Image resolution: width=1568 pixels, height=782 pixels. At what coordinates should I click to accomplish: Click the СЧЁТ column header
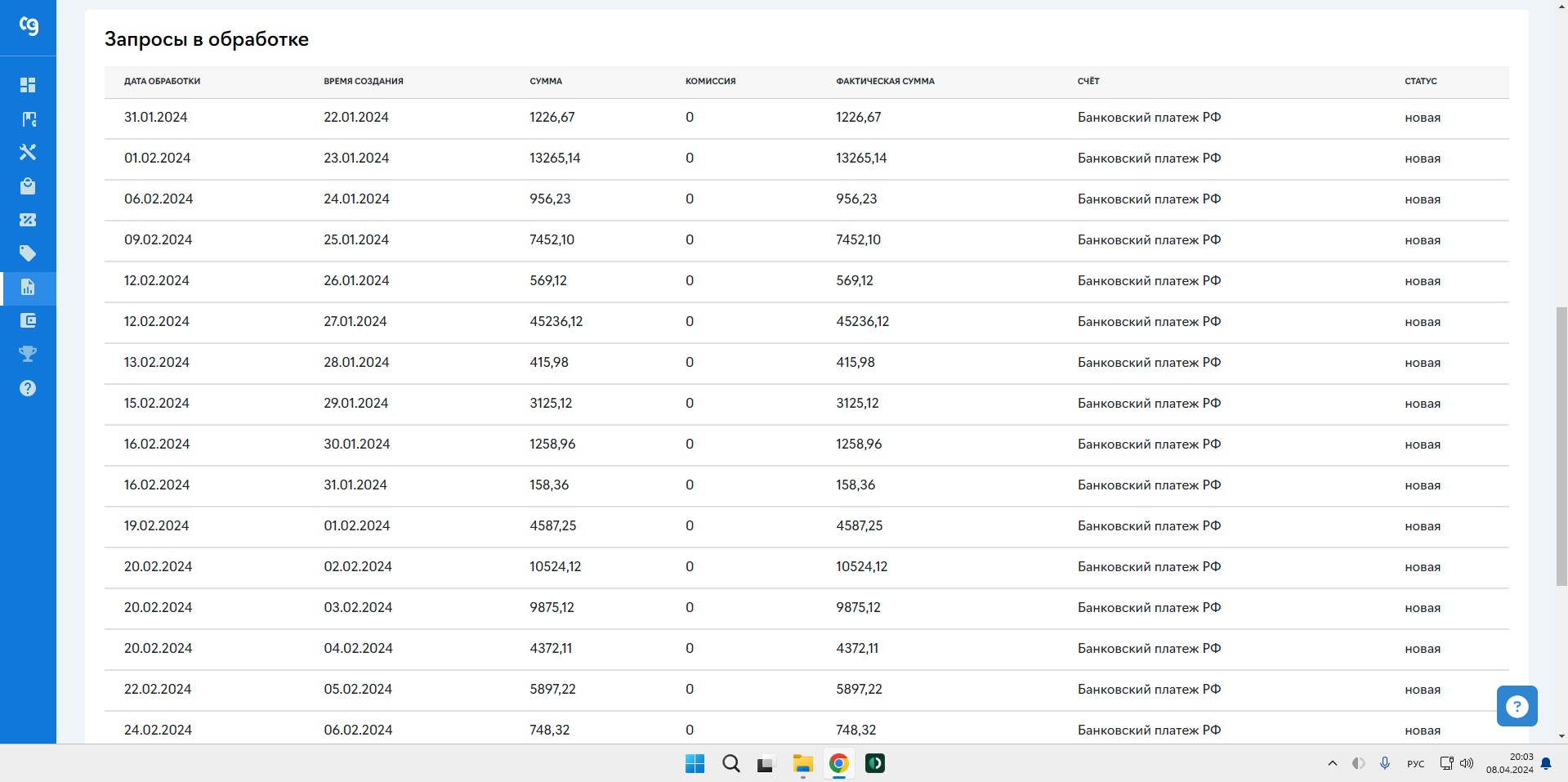(1088, 81)
